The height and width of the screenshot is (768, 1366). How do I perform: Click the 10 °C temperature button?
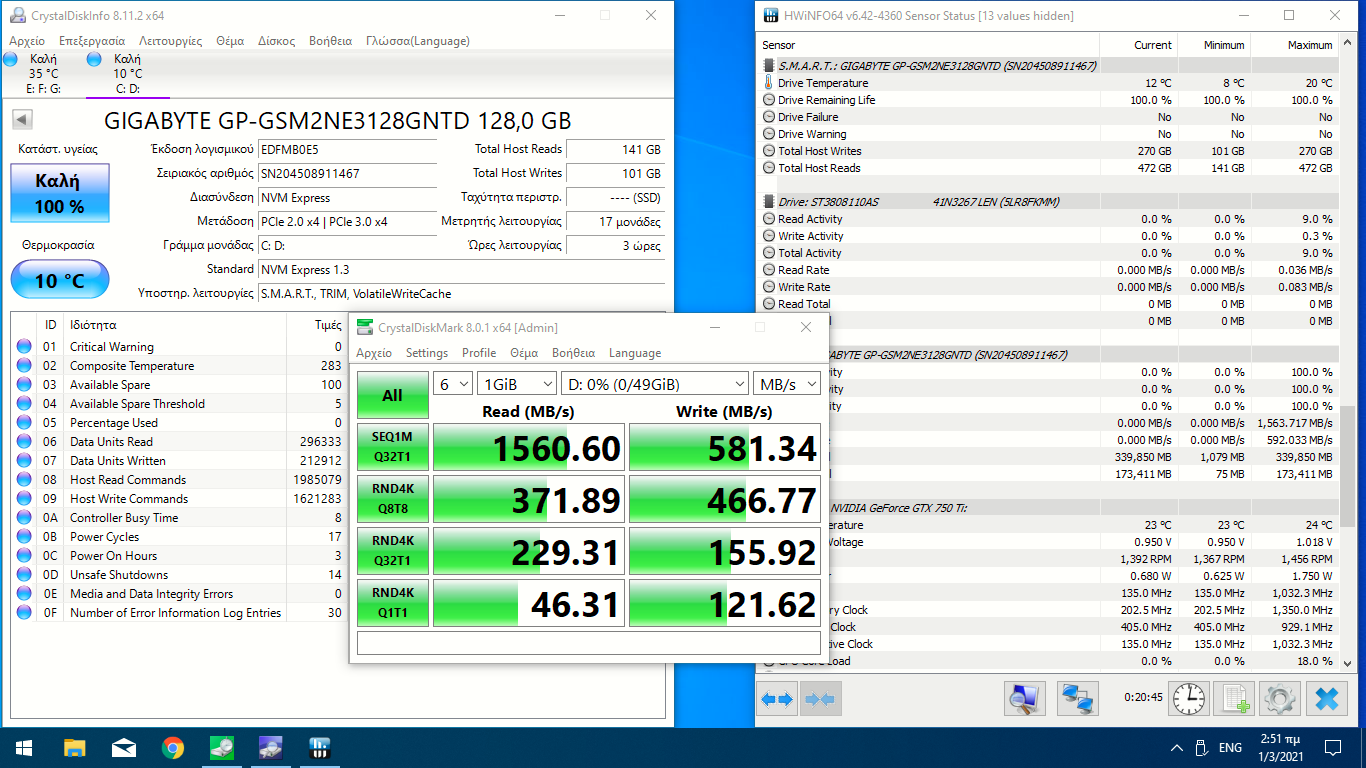[x=60, y=280]
